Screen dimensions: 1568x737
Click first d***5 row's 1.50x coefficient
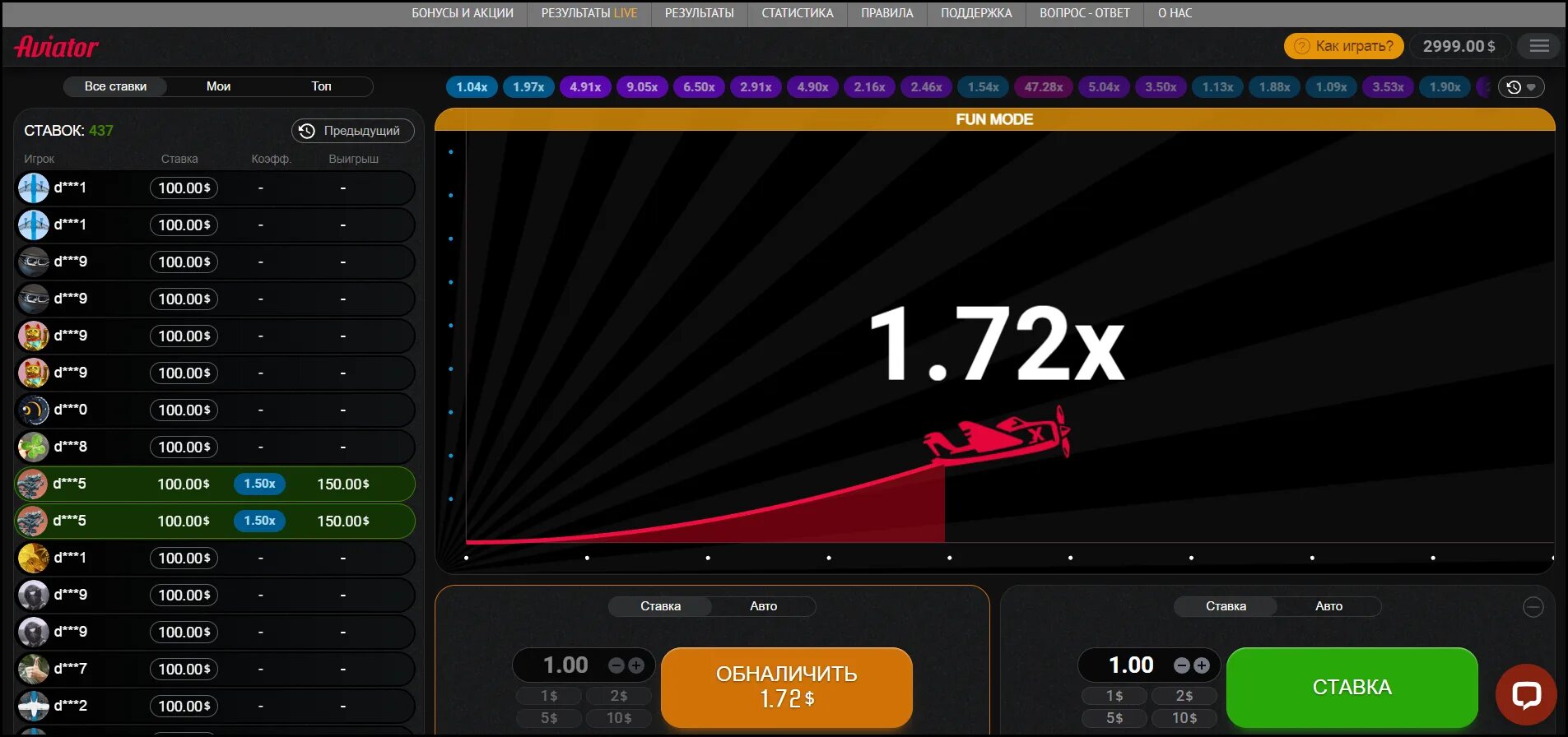tap(259, 484)
